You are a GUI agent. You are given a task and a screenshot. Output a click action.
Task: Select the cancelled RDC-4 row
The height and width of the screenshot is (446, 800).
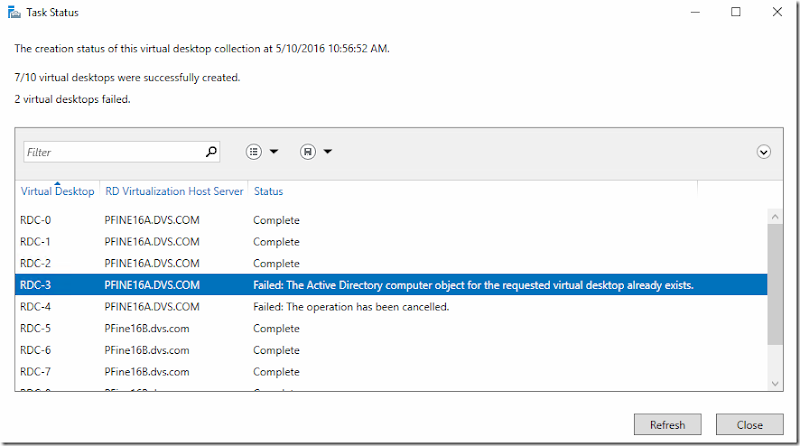coord(390,307)
